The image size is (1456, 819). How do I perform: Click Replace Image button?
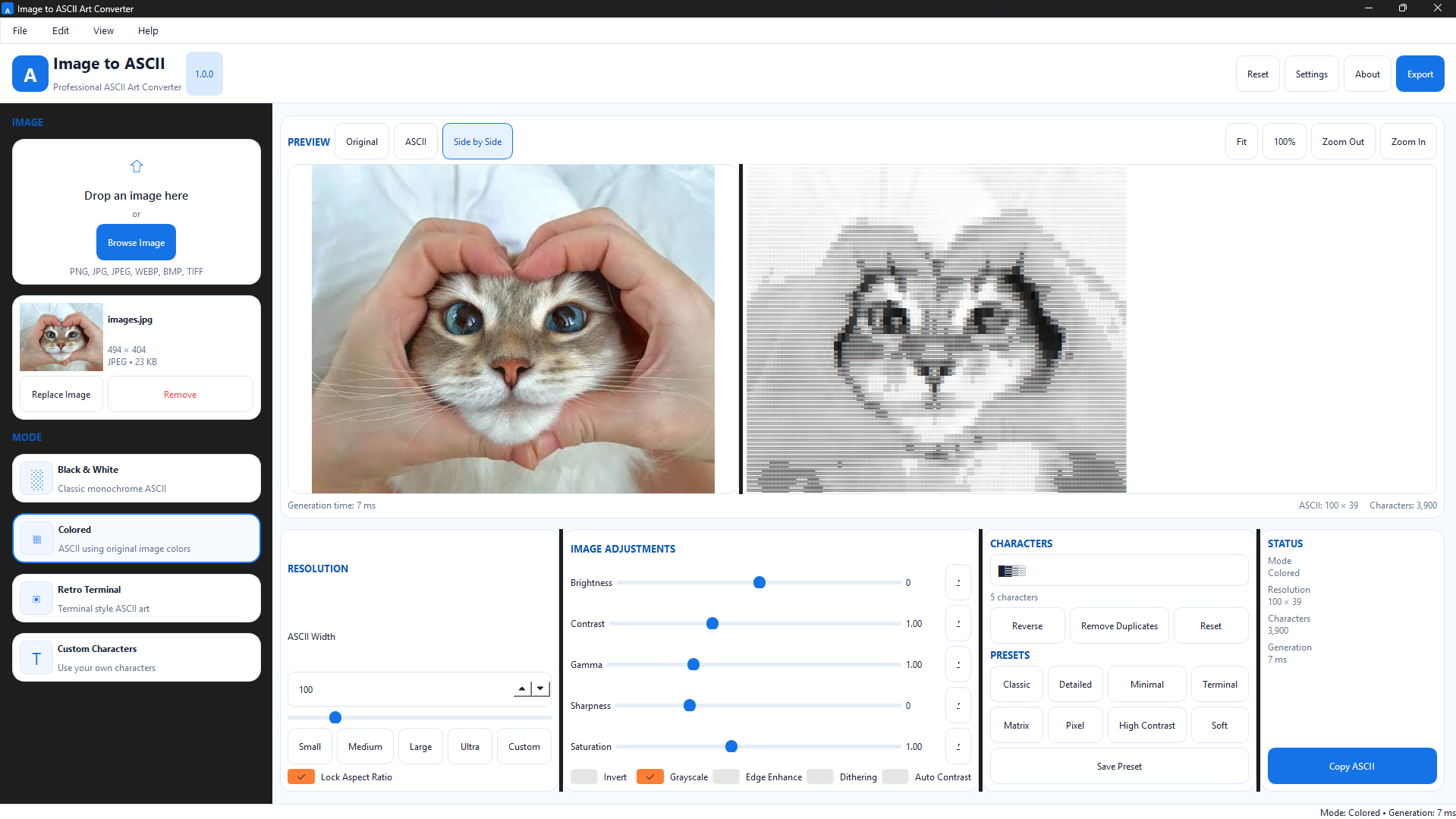[x=61, y=395]
